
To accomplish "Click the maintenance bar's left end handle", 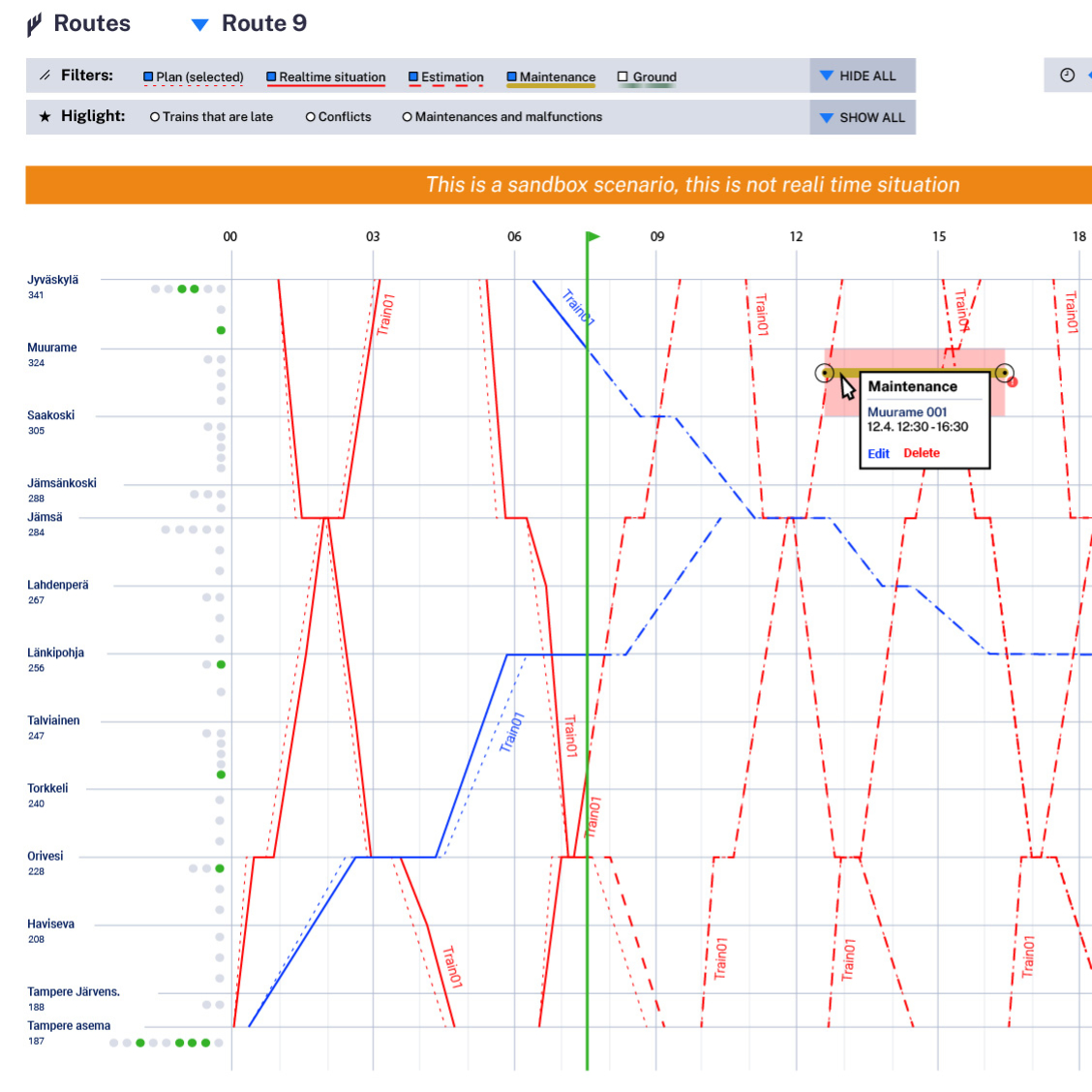I will point(825,373).
